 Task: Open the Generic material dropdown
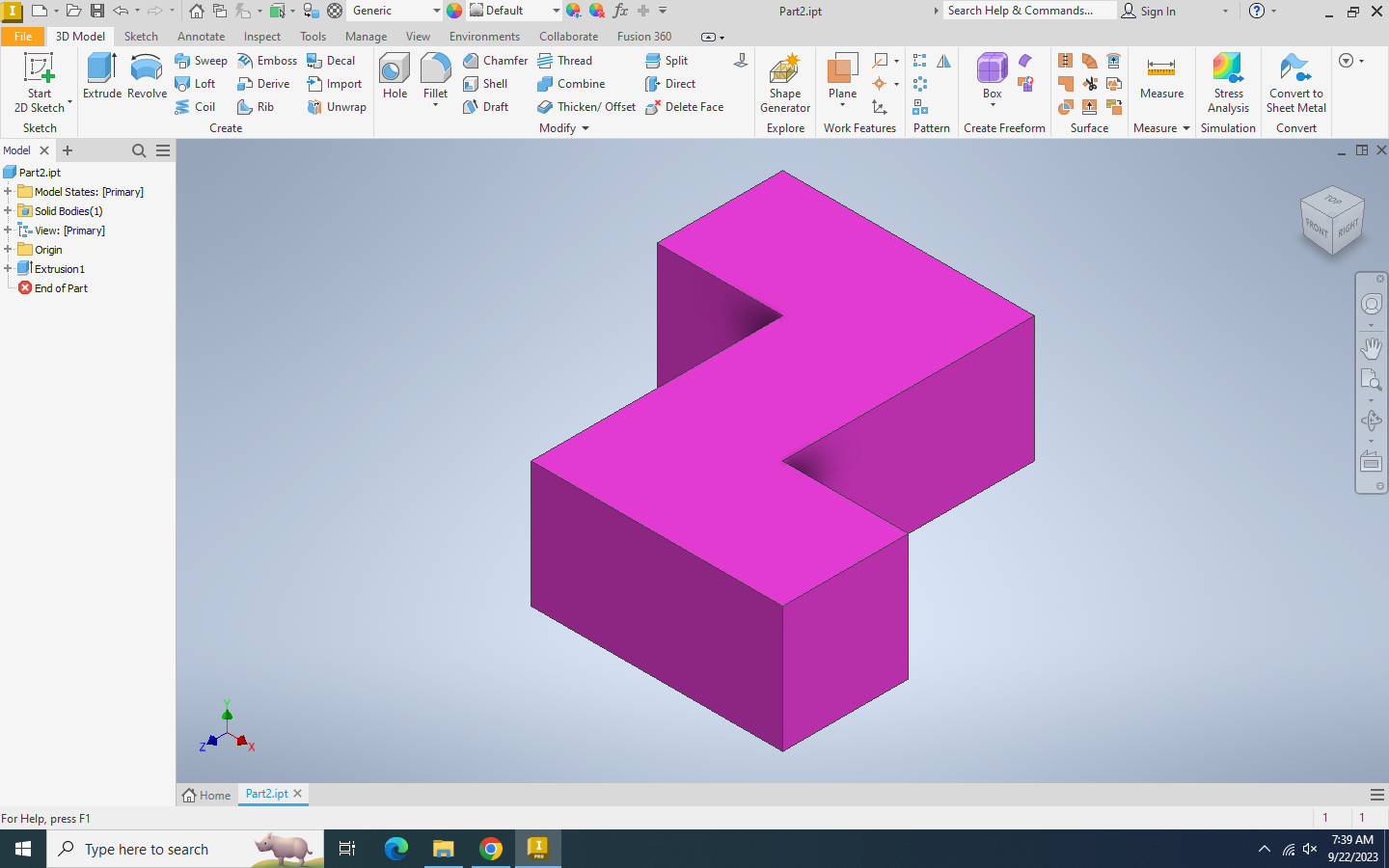click(x=436, y=11)
